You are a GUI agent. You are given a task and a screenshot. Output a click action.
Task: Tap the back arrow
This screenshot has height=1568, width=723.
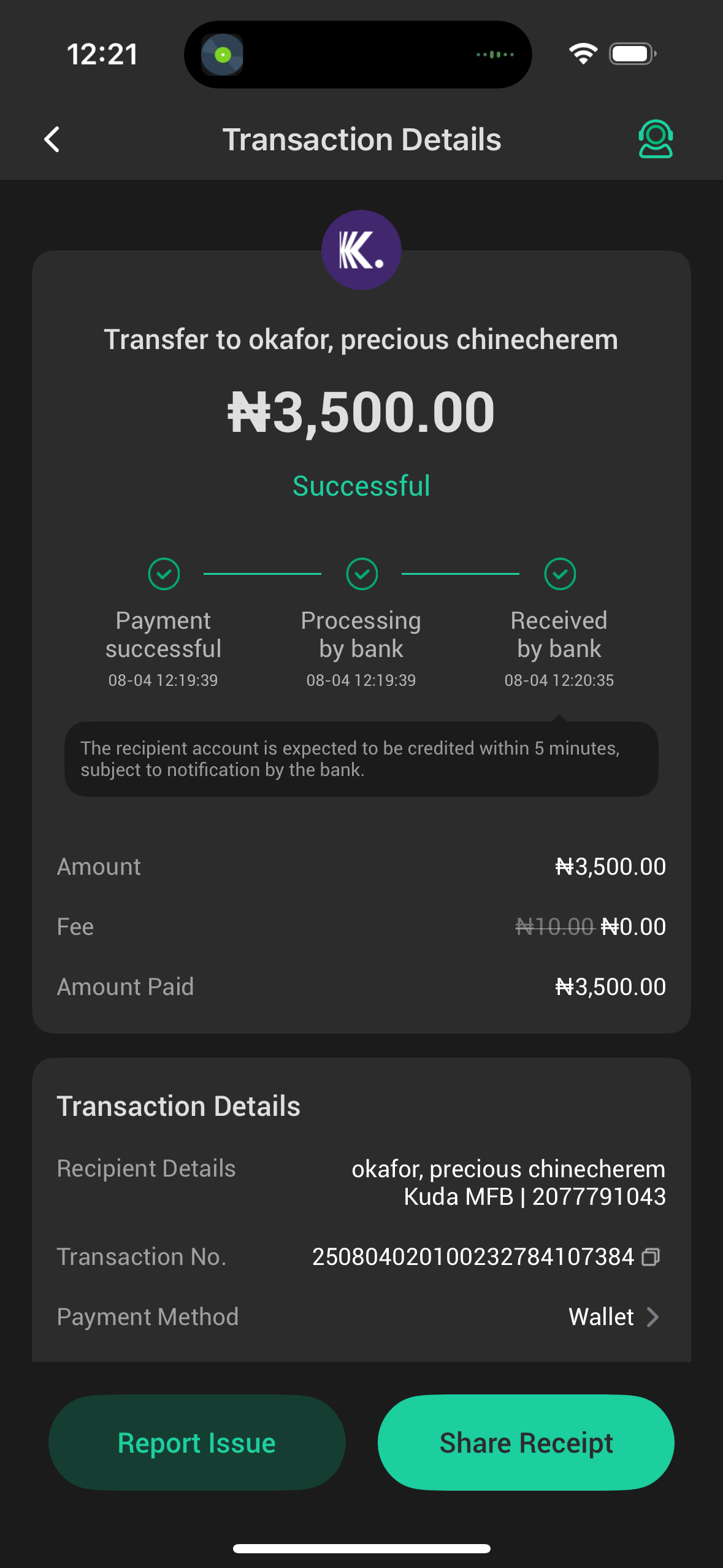point(52,139)
